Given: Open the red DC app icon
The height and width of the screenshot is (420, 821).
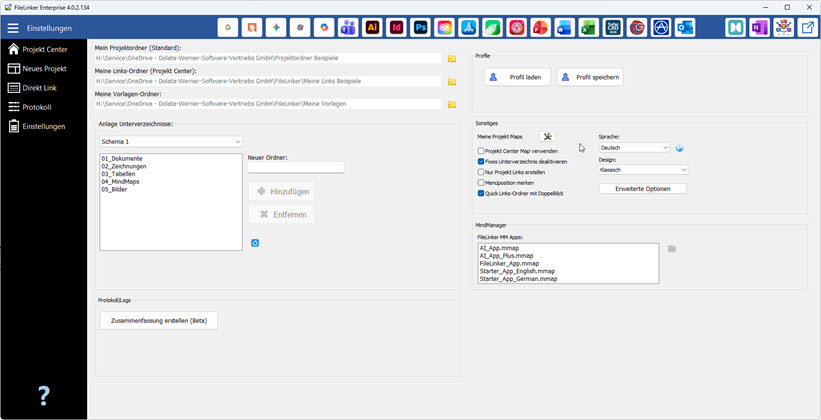Looking at the screenshot, I should [x=637, y=28].
